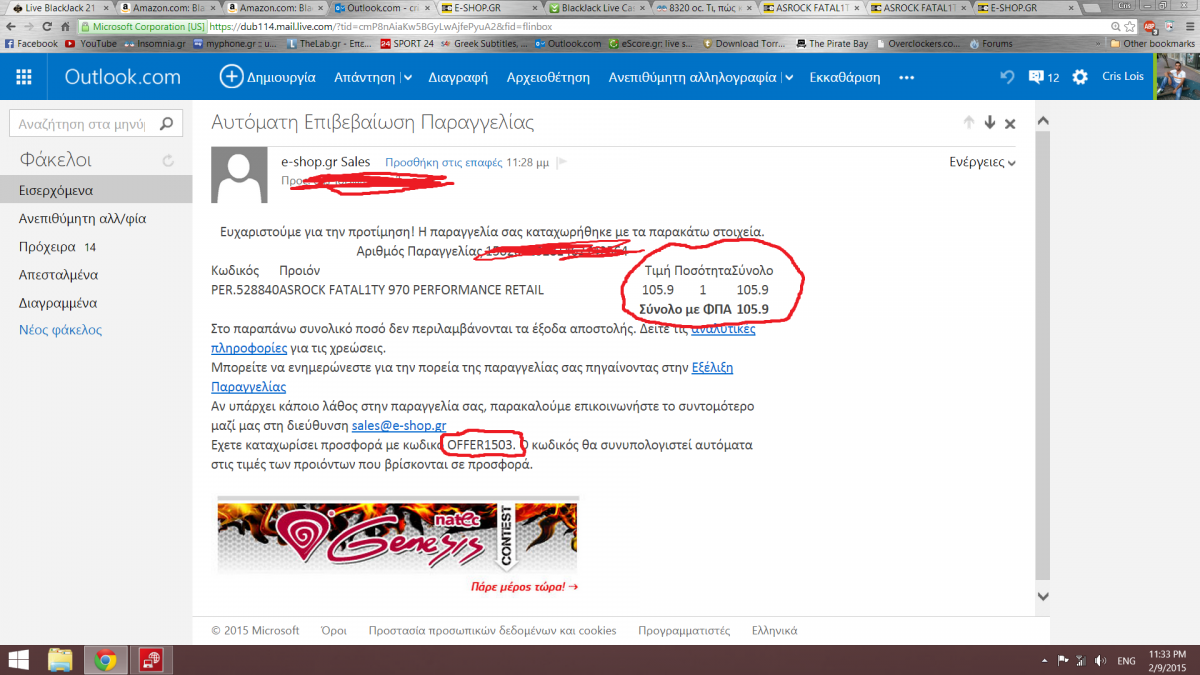Click the sales@e-shop.gr email link
The width and height of the screenshot is (1200, 675).
point(399,425)
